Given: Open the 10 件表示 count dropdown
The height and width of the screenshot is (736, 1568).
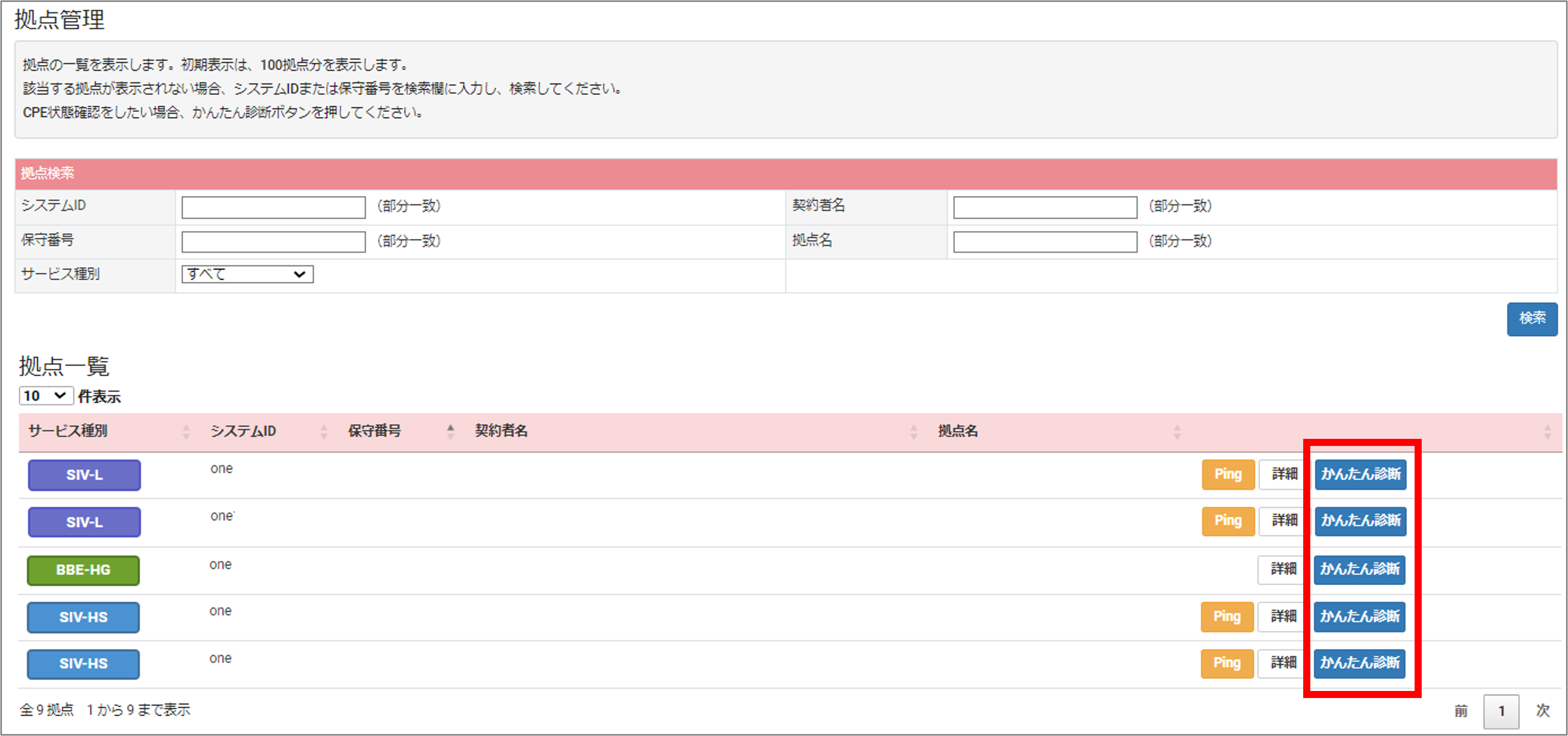Looking at the screenshot, I should (46, 396).
